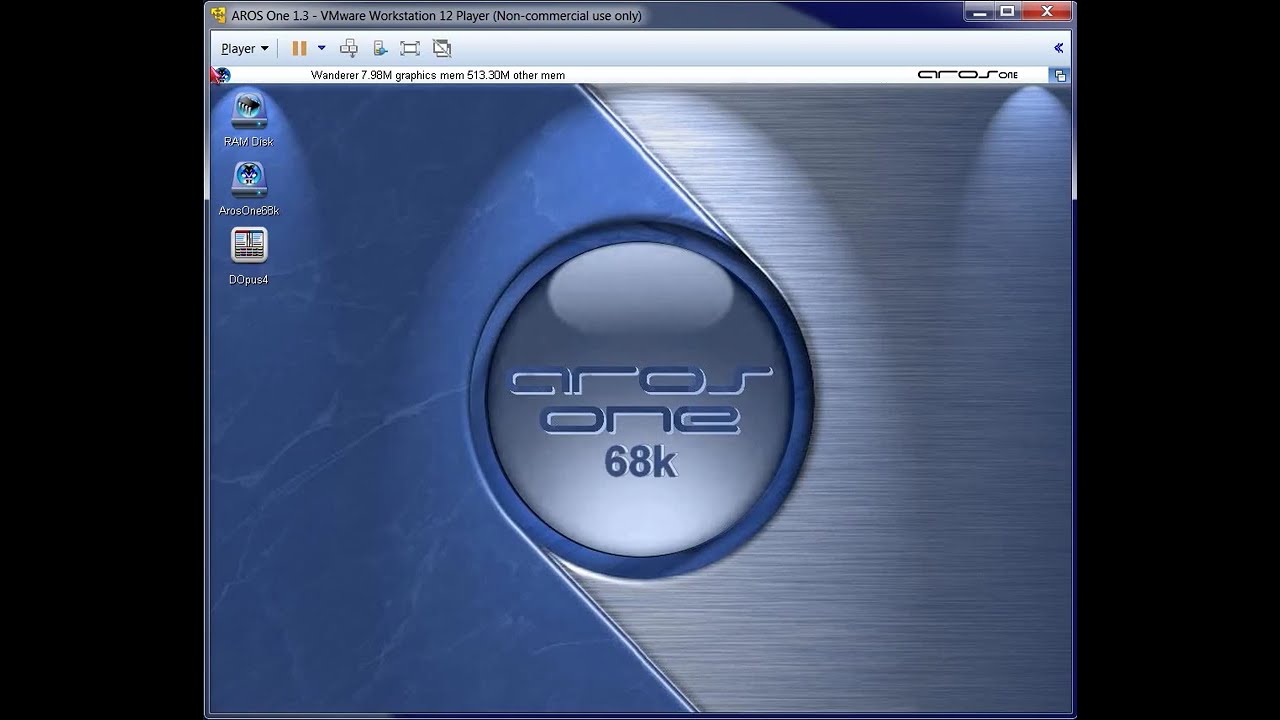The height and width of the screenshot is (720, 1280).
Task: Click the AROS boing ball menu icon
Action: [221, 75]
